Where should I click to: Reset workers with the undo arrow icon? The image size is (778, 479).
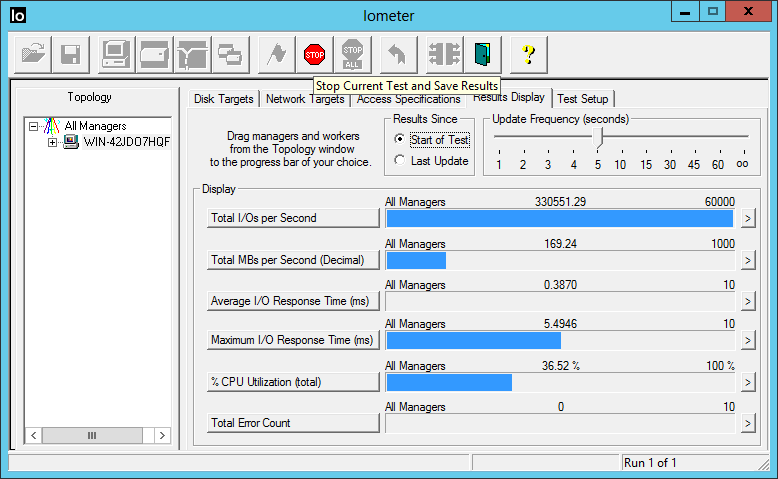[398, 55]
